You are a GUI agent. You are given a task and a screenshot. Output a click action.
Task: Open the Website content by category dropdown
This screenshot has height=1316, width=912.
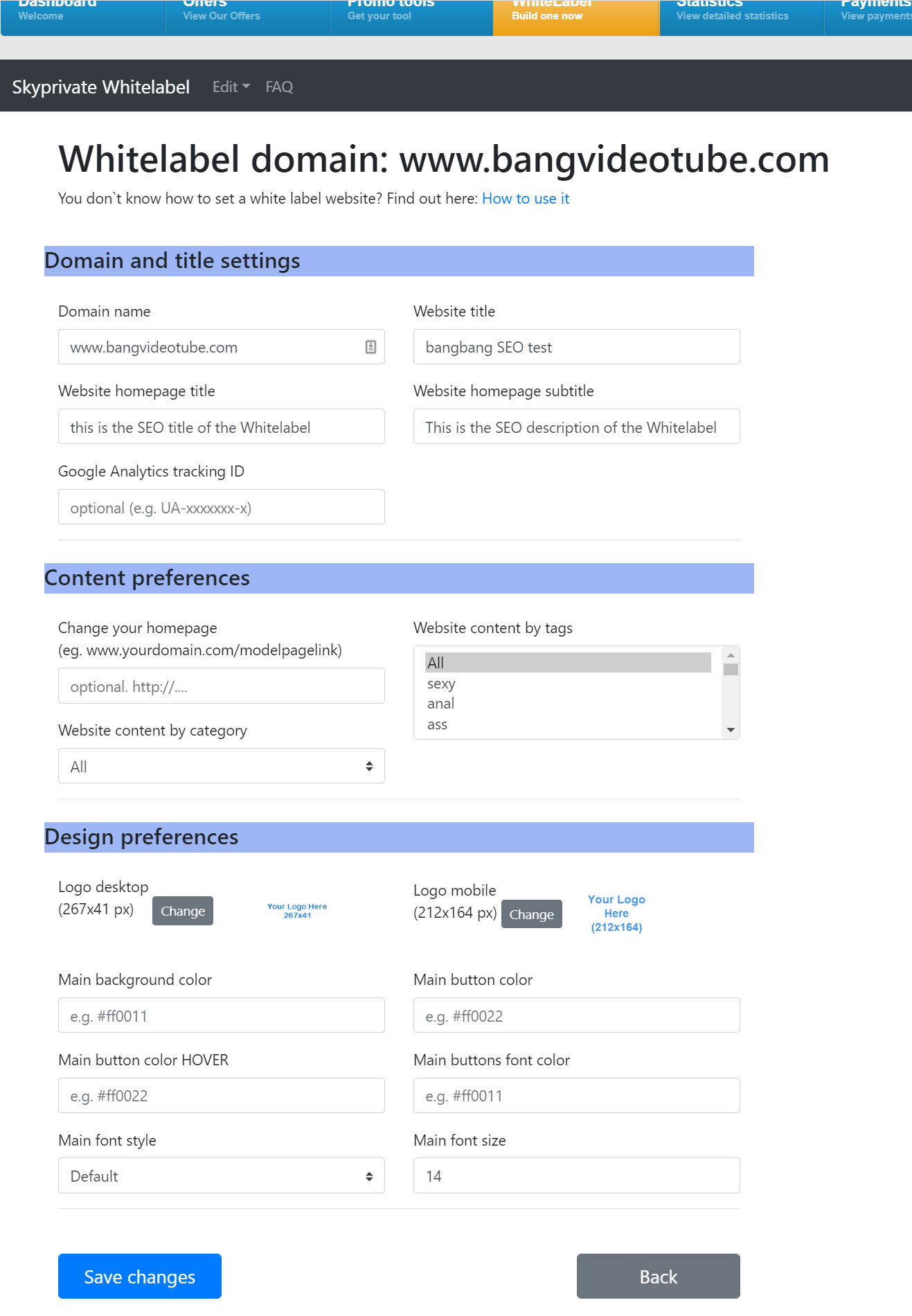coord(222,766)
